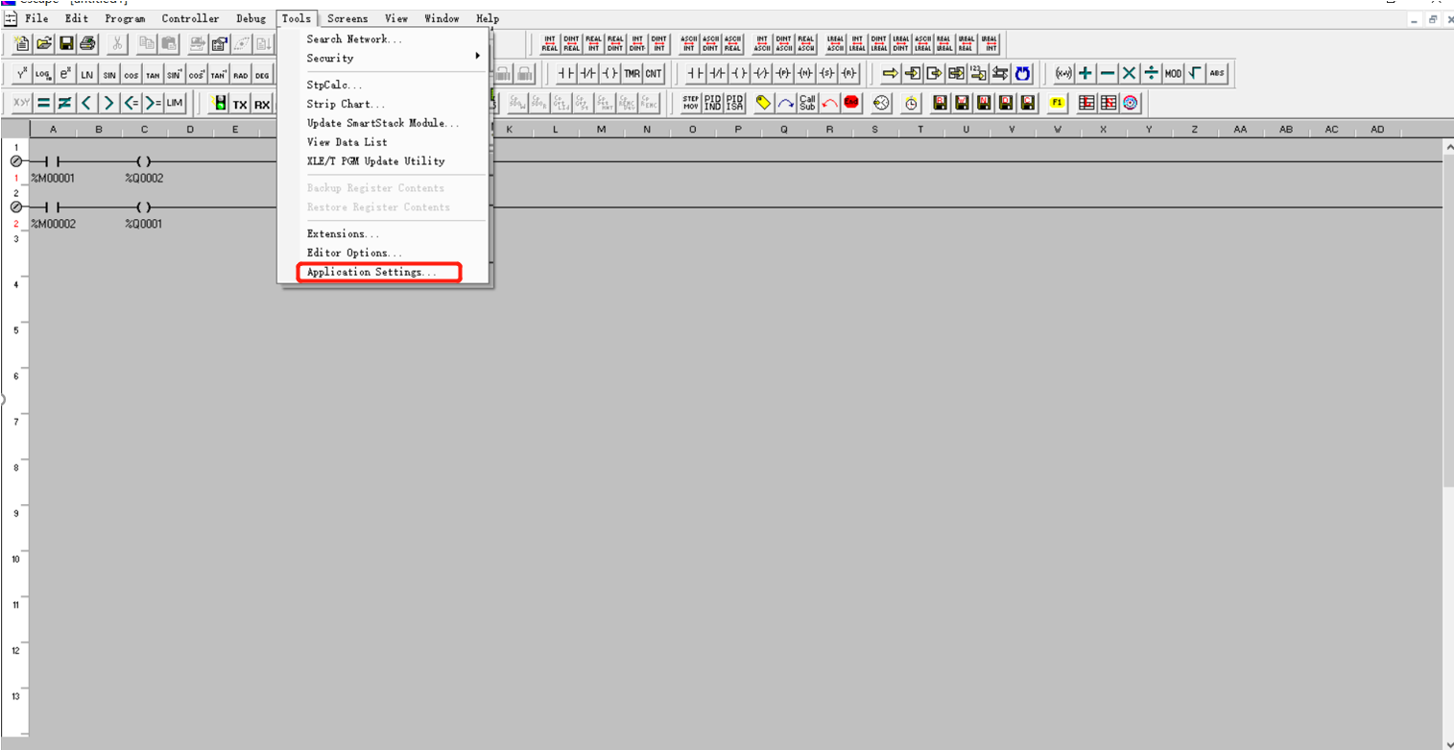
Task: Select the %Q0002 coil label
Action: pos(144,178)
